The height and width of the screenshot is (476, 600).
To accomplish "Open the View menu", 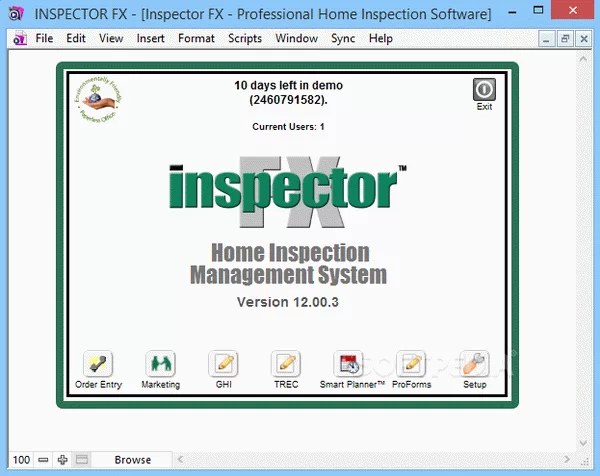I will [x=111, y=39].
